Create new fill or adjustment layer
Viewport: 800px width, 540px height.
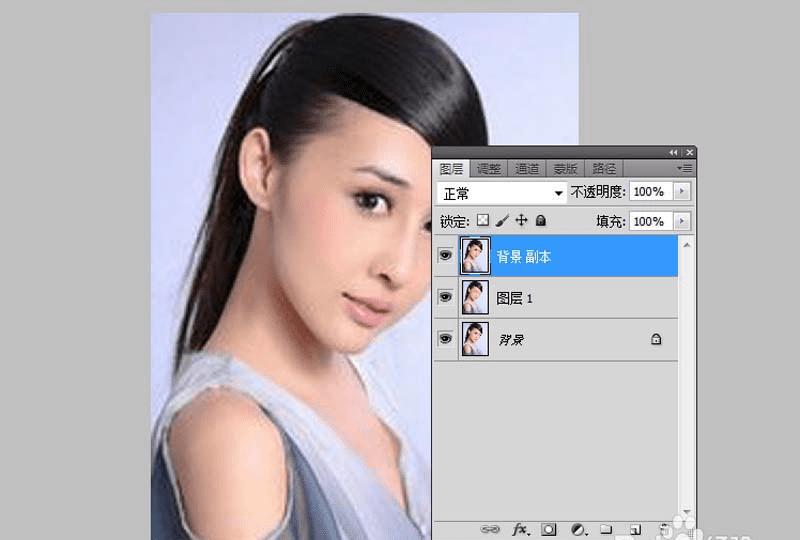578,530
